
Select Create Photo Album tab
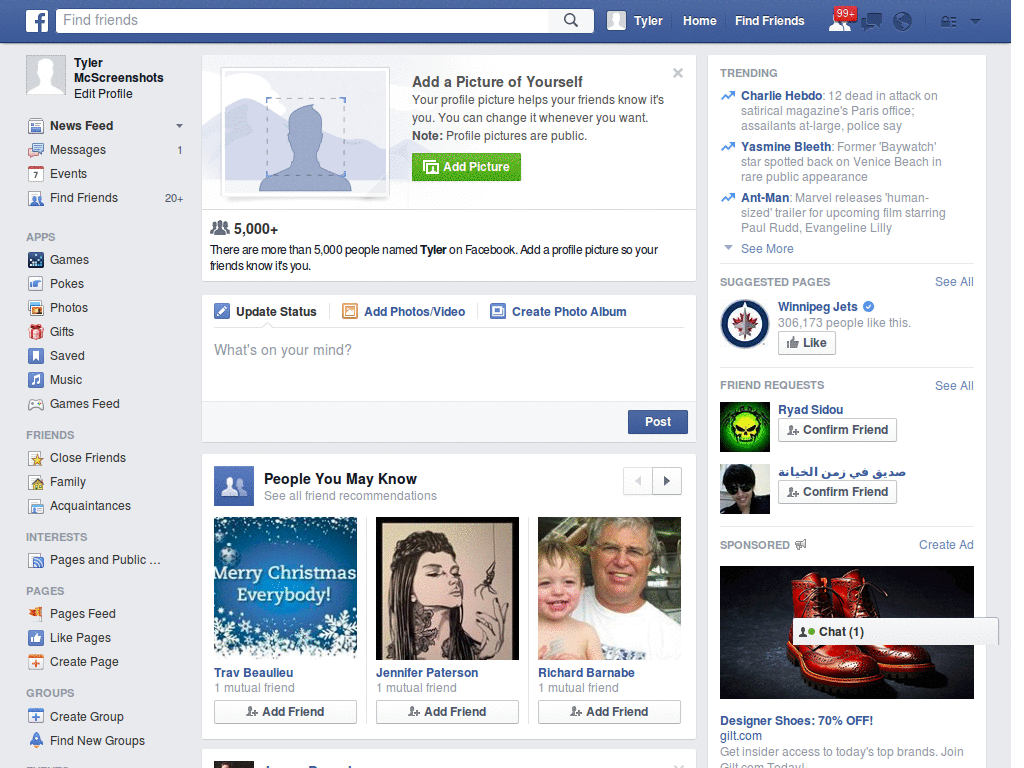558,312
